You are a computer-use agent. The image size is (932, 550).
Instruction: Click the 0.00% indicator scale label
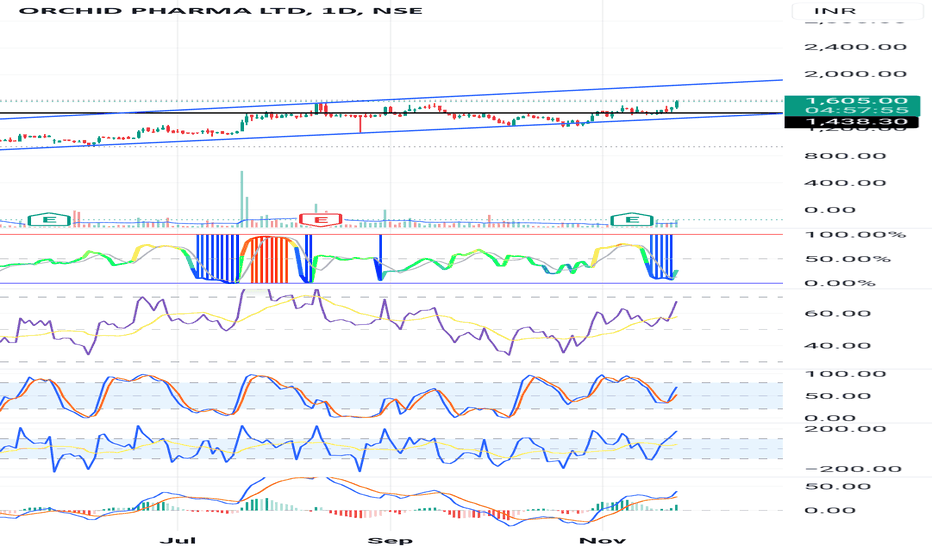pos(840,283)
